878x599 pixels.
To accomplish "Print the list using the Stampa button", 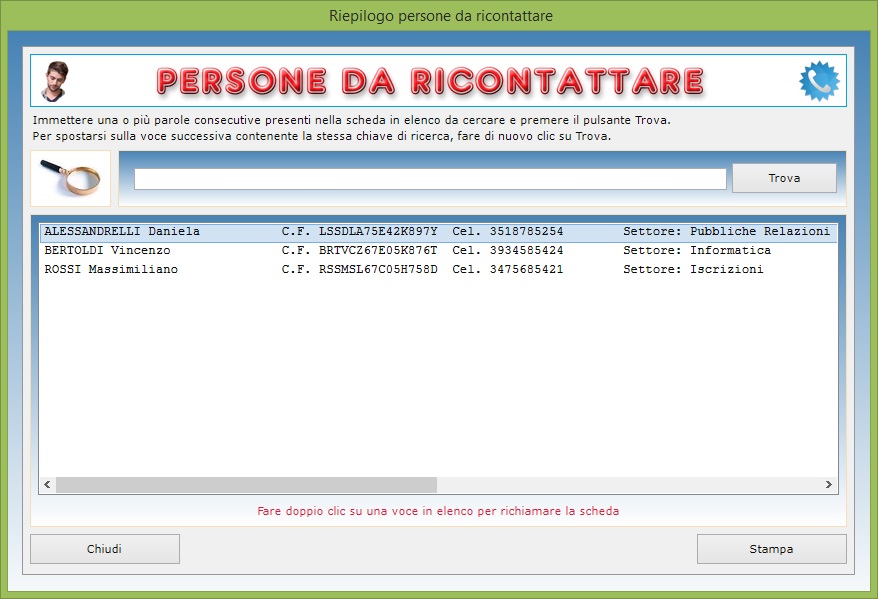I will [x=771, y=549].
